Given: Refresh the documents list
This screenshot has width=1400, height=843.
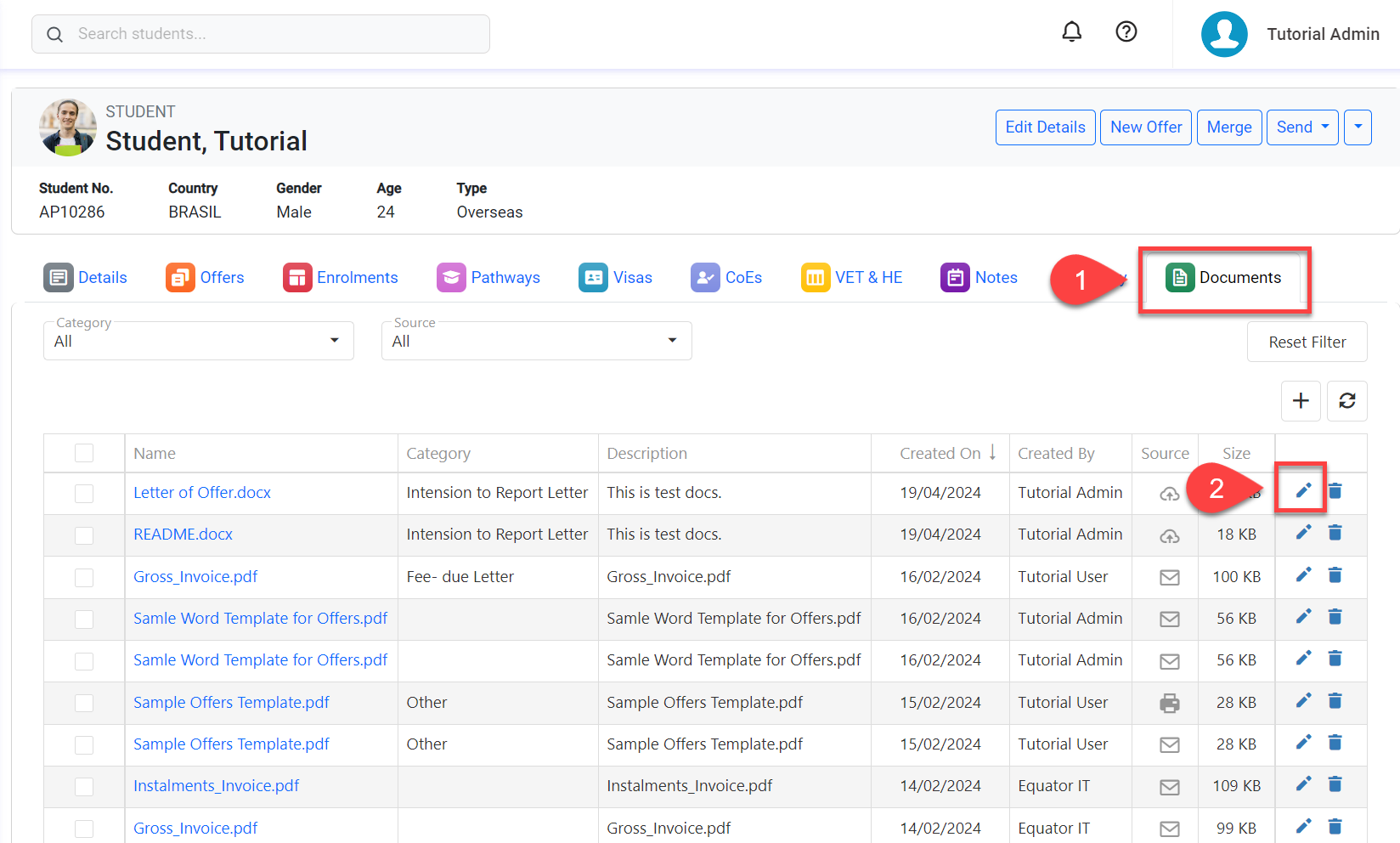Looking at the screenshot, I should coord(1346,401).
